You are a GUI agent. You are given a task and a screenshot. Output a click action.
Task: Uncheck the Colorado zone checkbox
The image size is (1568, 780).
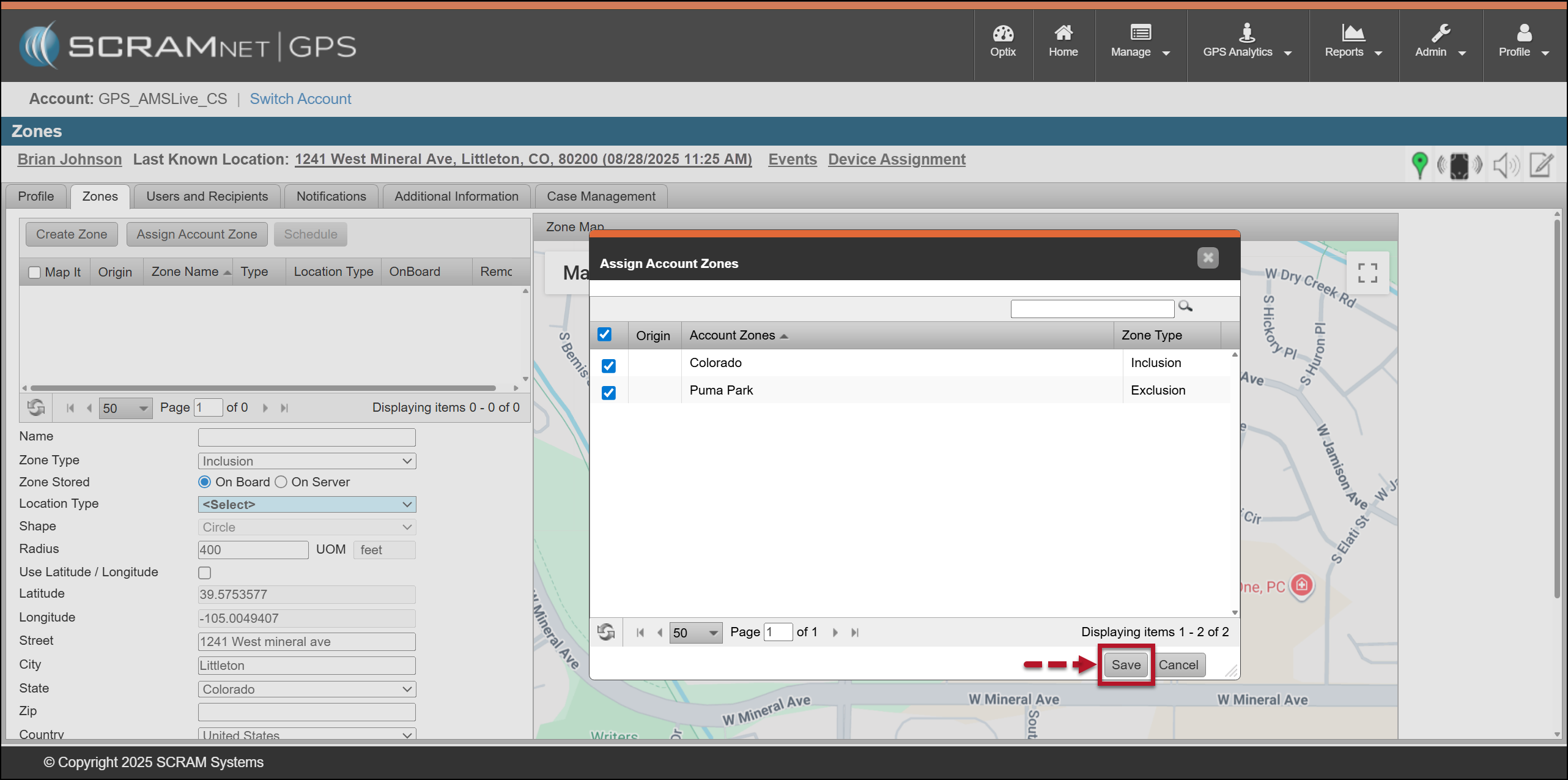(608, 365)
